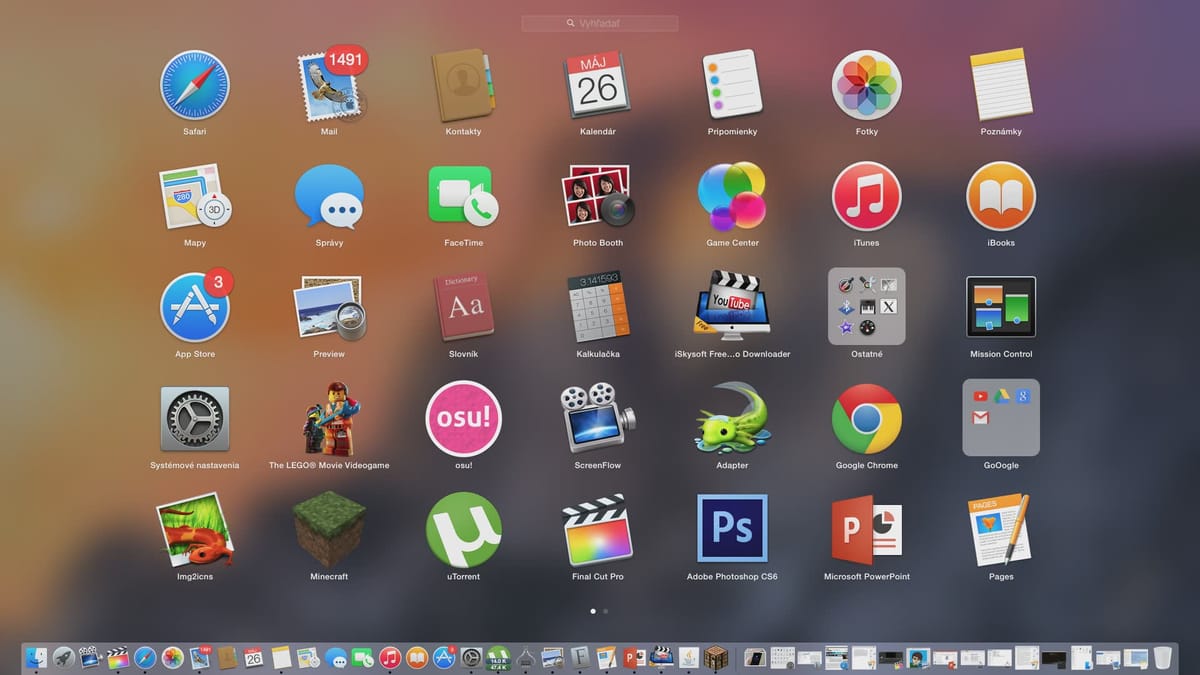Click the Vyhľadať search field

click(600, 23)
